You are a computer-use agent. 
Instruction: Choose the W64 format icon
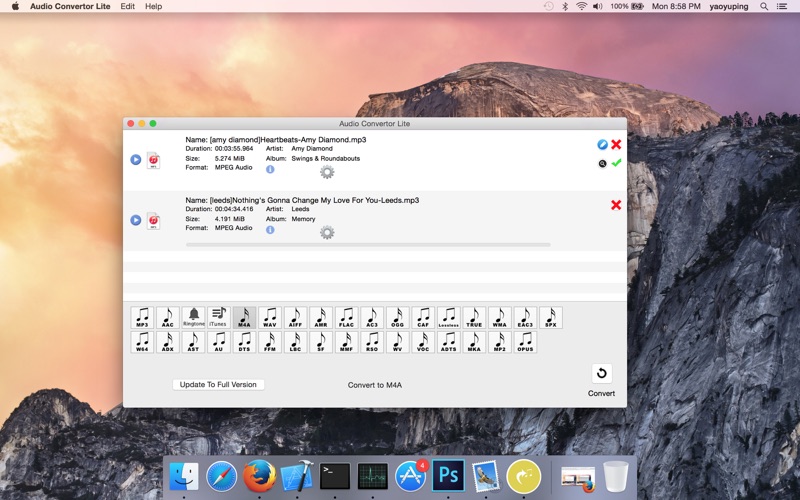point(142,342)
